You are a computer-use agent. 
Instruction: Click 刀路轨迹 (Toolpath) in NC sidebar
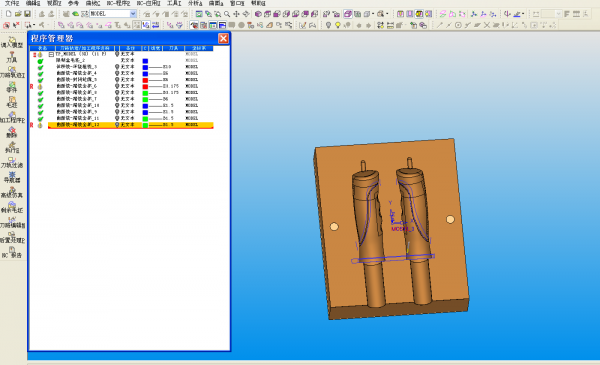(x=12, y=72)
